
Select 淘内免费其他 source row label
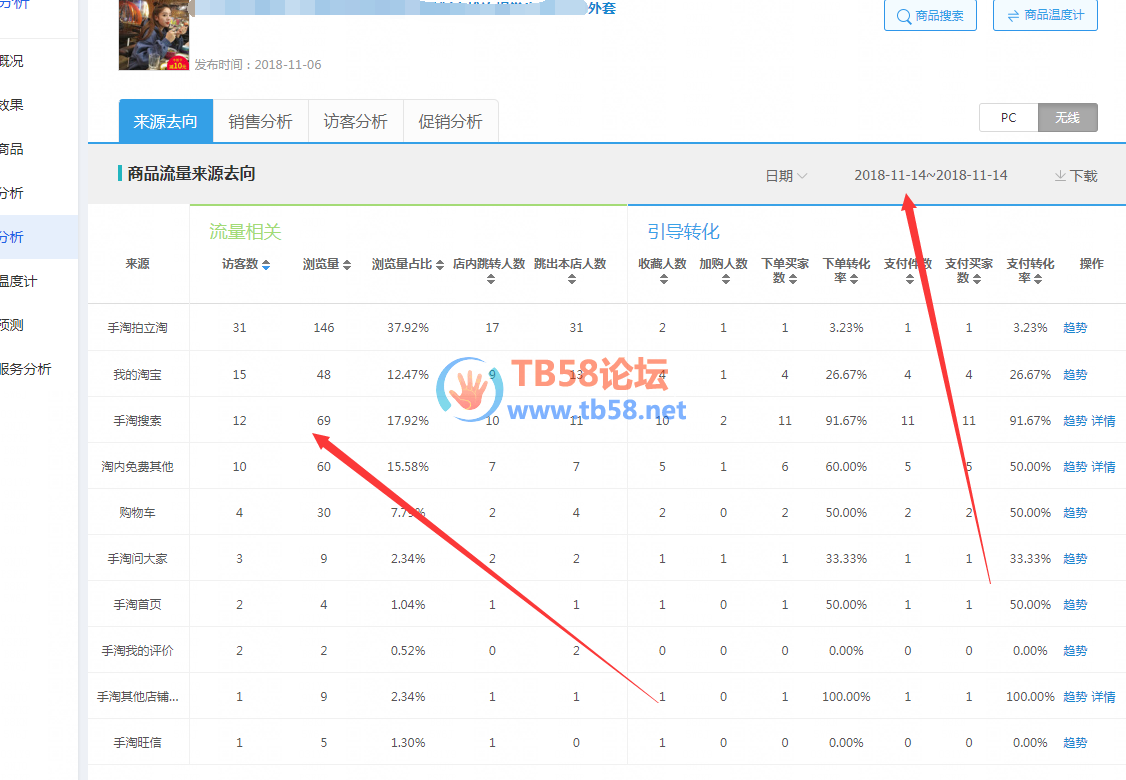click(x=137, y=467)
